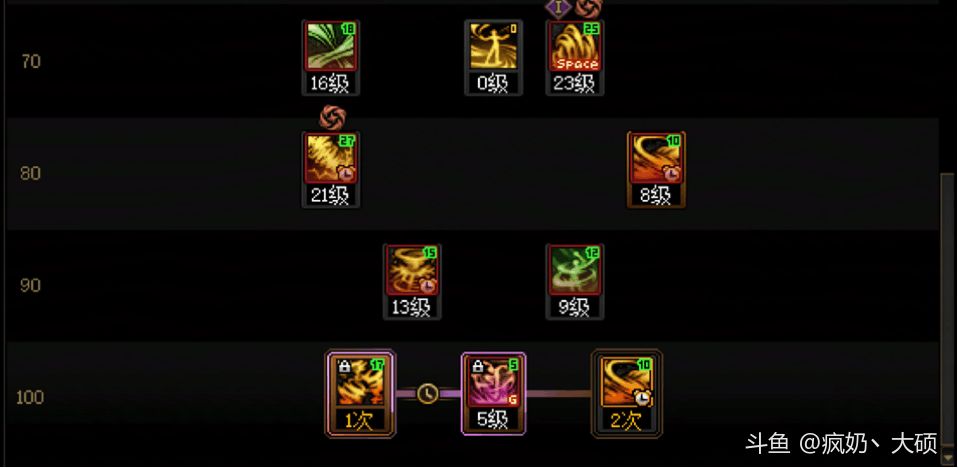The height and width of the screenshot is (468, 958).
Task: Click the golden figure skill at 0级
Action: [493, 46]
